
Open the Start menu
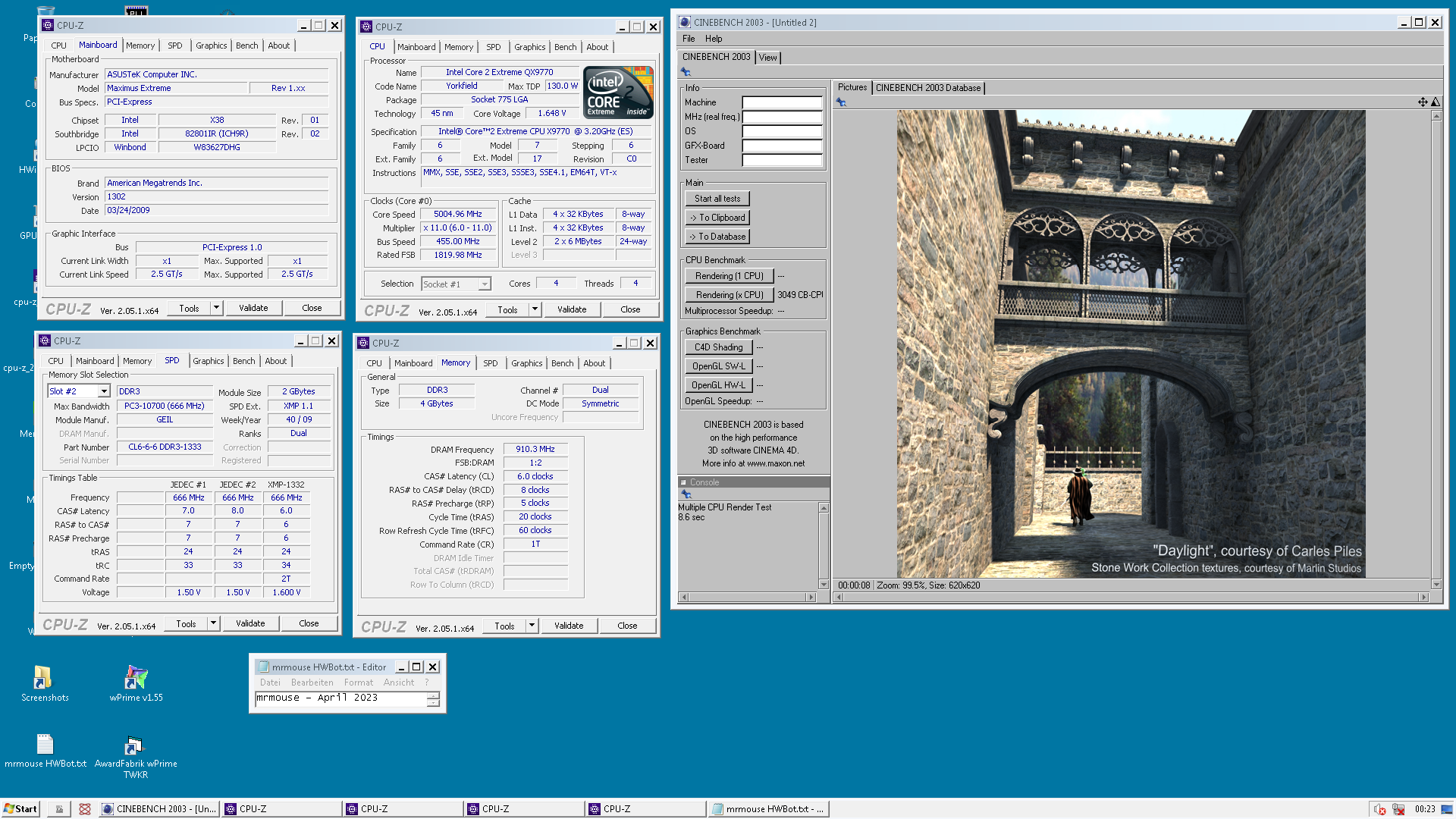coord(20,809)
